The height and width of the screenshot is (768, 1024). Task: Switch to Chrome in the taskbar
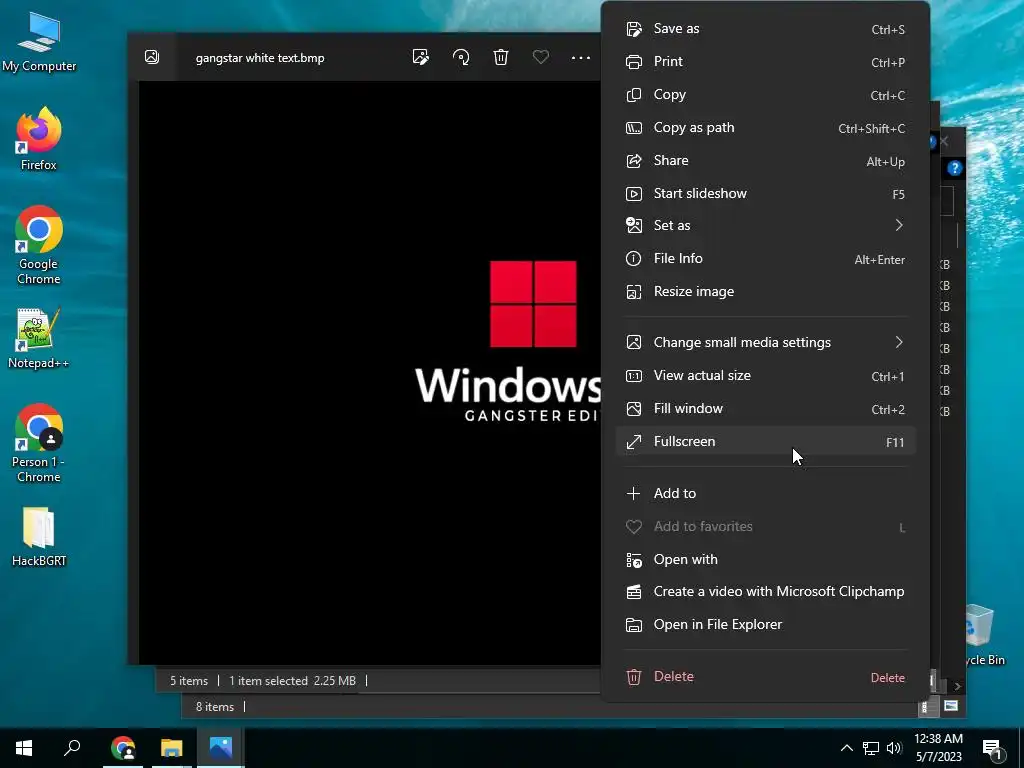click(123, 748)
